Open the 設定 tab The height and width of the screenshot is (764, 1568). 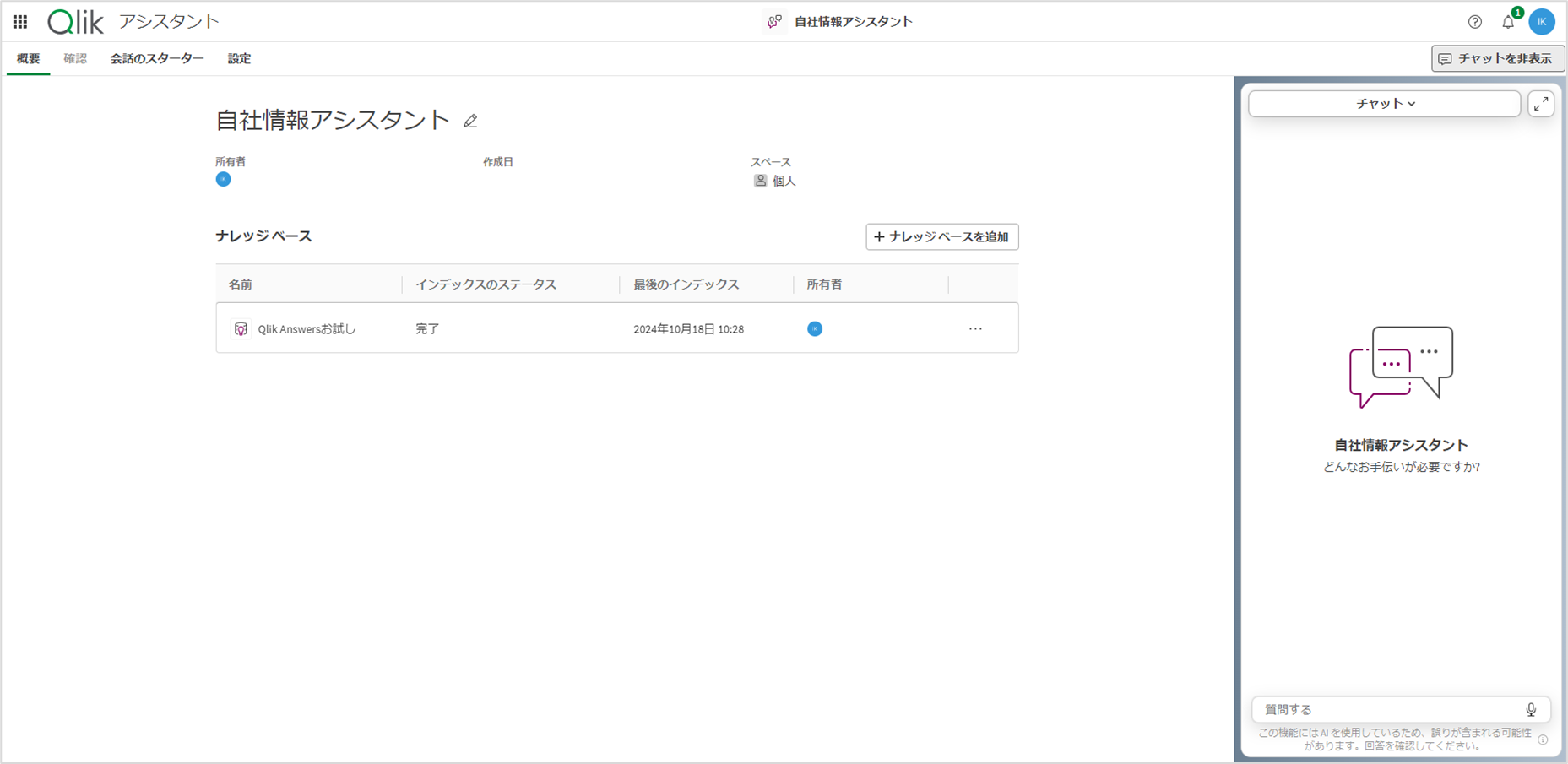click(239, 58)
